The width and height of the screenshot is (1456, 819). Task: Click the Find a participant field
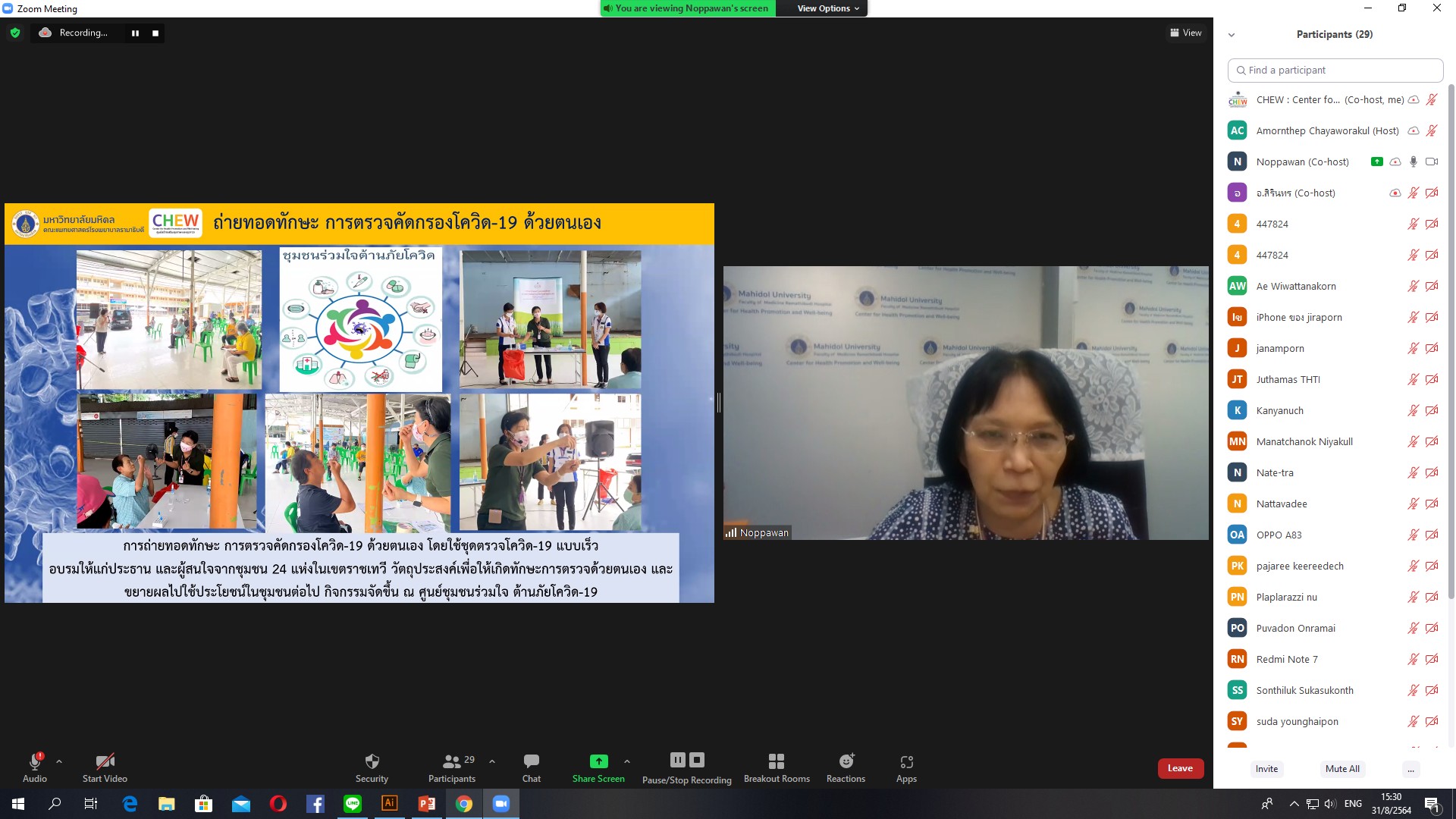1335,70
